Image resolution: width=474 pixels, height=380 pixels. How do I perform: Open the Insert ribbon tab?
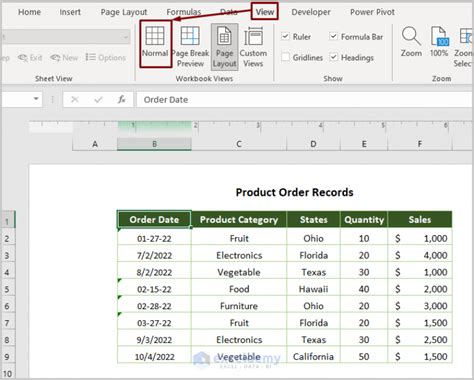(x=70, y=12)
